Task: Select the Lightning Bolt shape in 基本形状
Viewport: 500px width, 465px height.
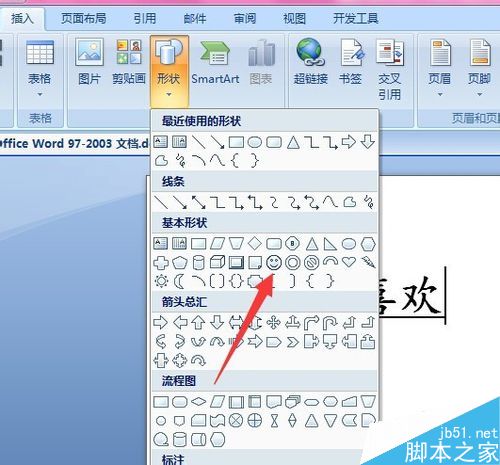Action: tap(368, 262)
